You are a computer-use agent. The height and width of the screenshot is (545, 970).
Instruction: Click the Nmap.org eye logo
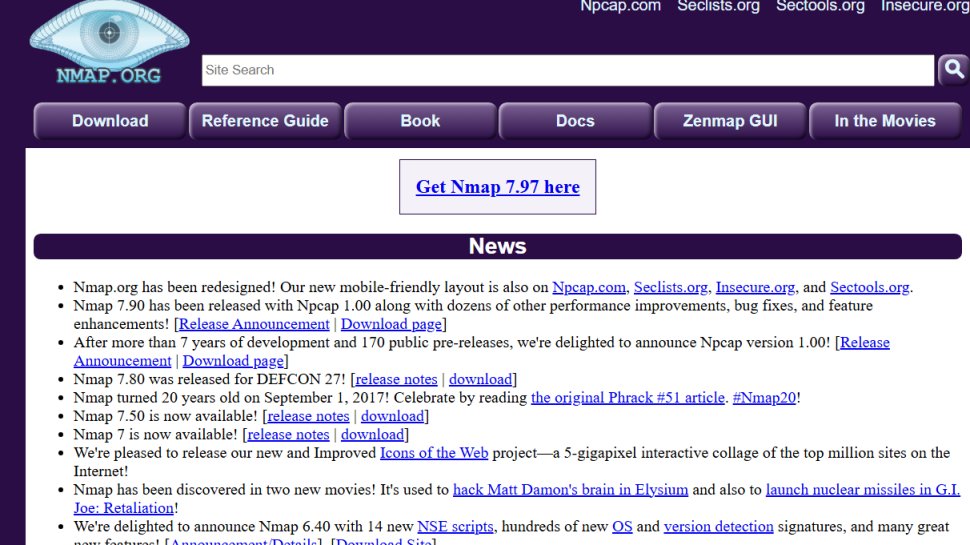[x=109, y=42]
